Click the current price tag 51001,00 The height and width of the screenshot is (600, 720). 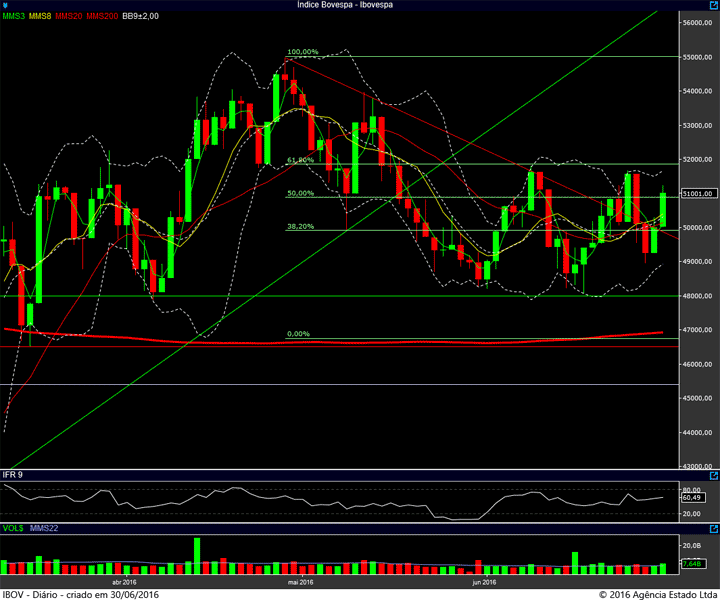pyautogui.click(x=698, y=194)
